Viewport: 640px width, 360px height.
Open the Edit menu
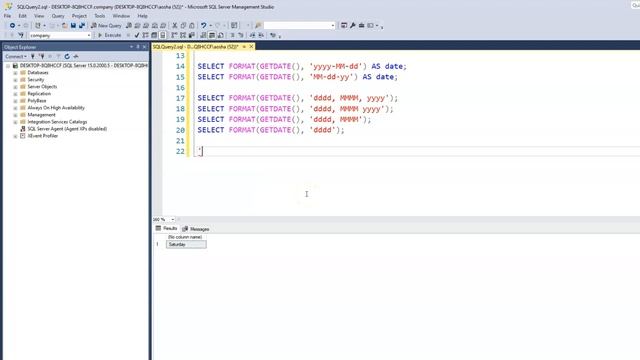tap(22, 16)
